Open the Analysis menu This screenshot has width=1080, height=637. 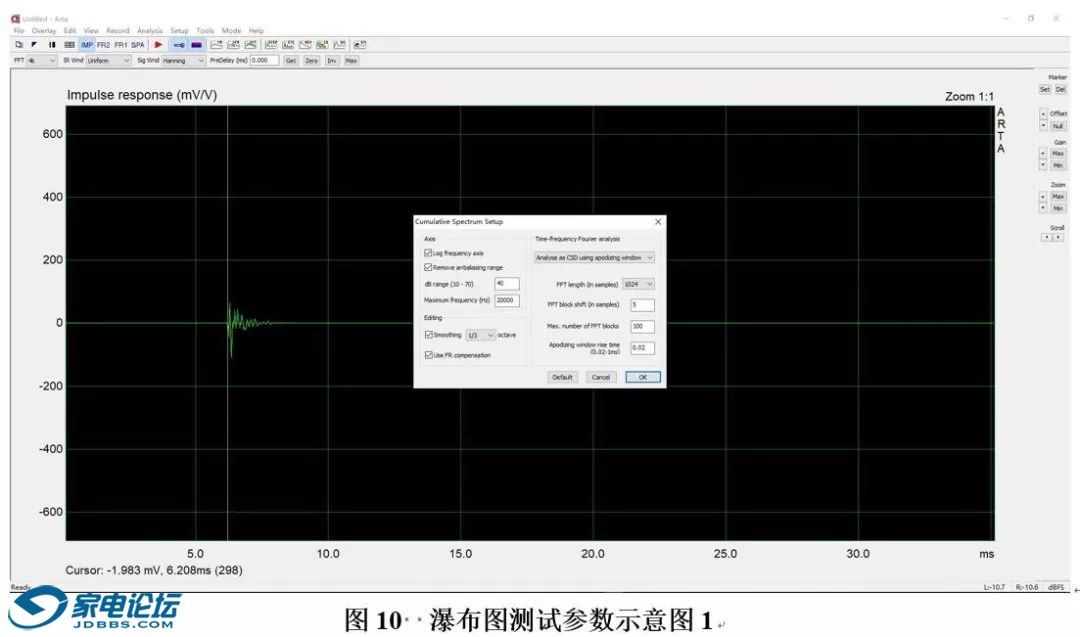click(149, 31)
